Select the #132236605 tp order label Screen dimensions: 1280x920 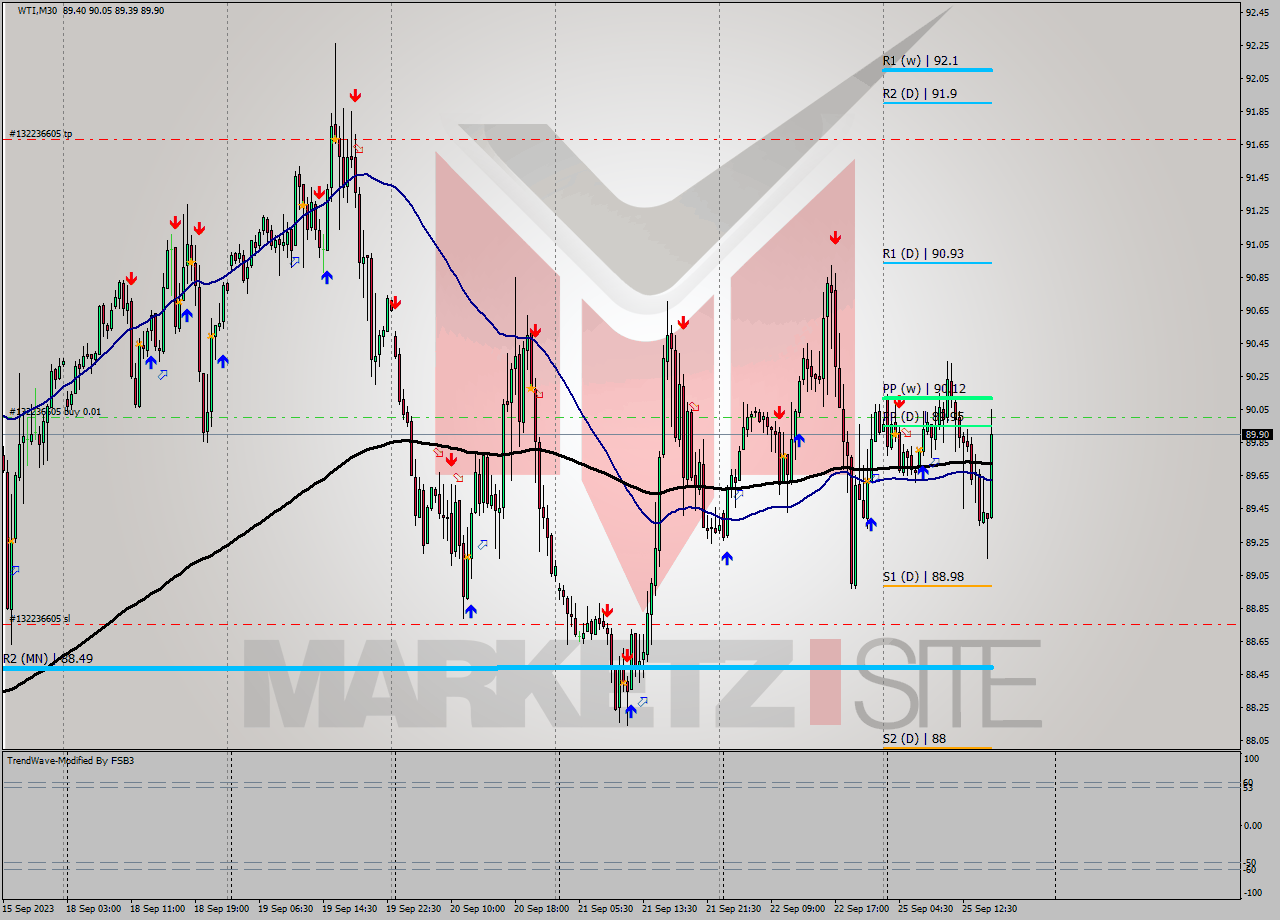(x=41, y=134)
